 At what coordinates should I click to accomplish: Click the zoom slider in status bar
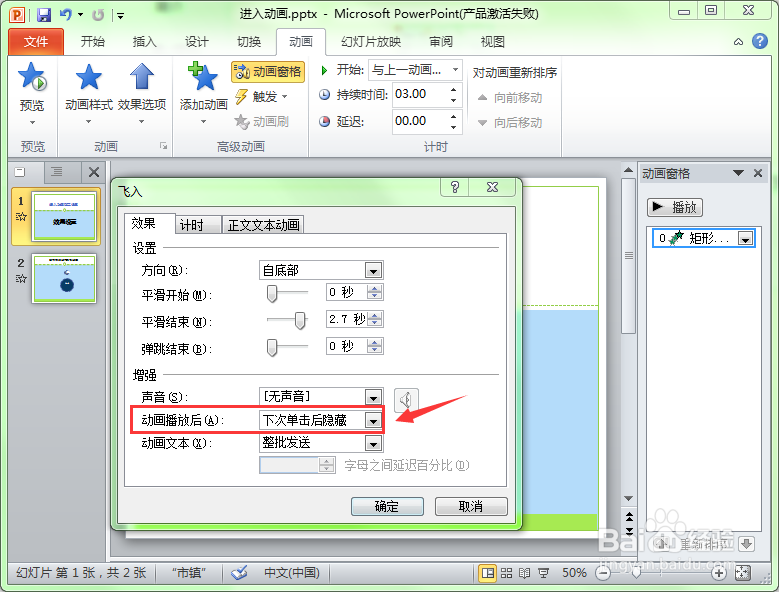pos(635,573)
